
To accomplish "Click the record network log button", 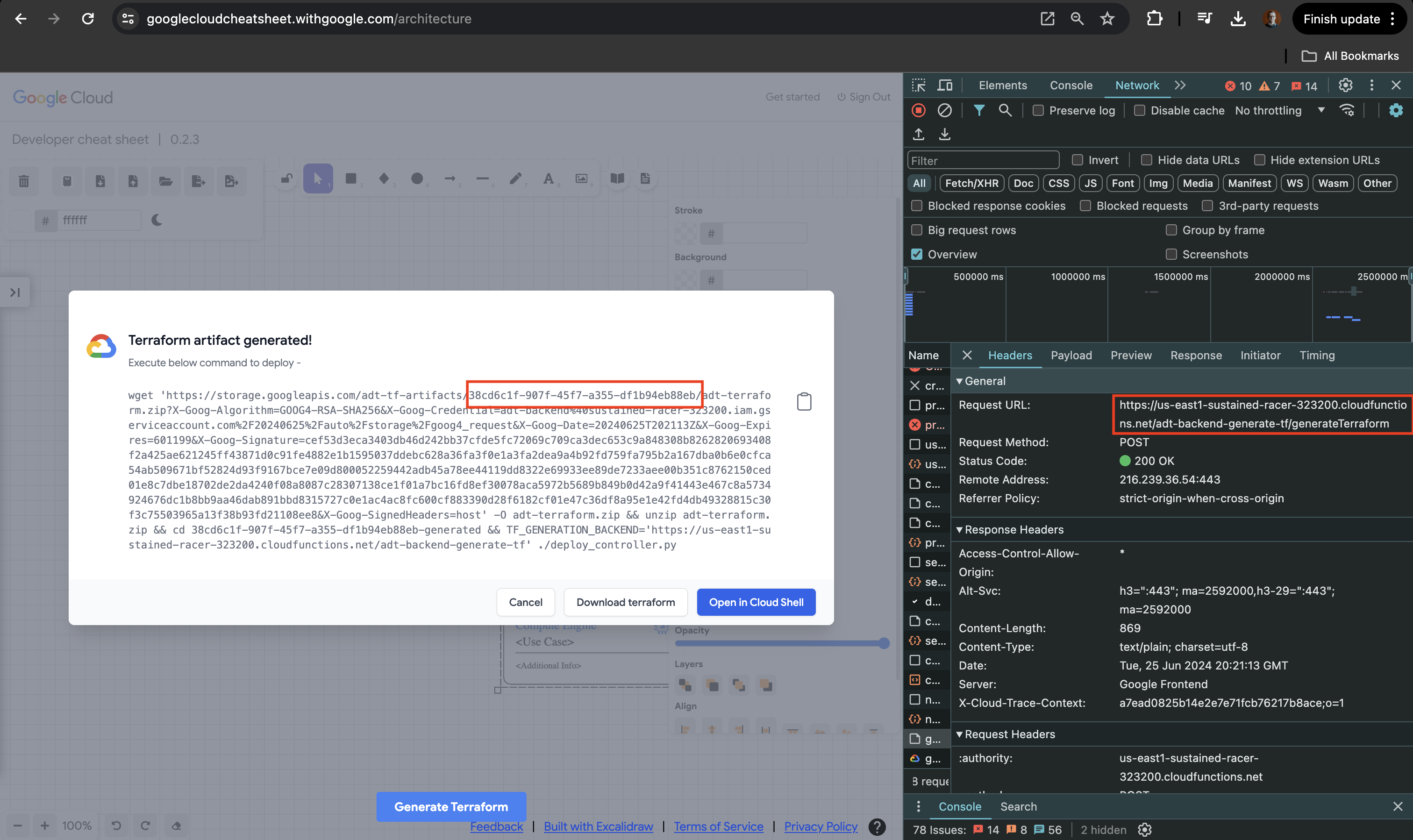I will pyautogui.click(x=918, y=110).
